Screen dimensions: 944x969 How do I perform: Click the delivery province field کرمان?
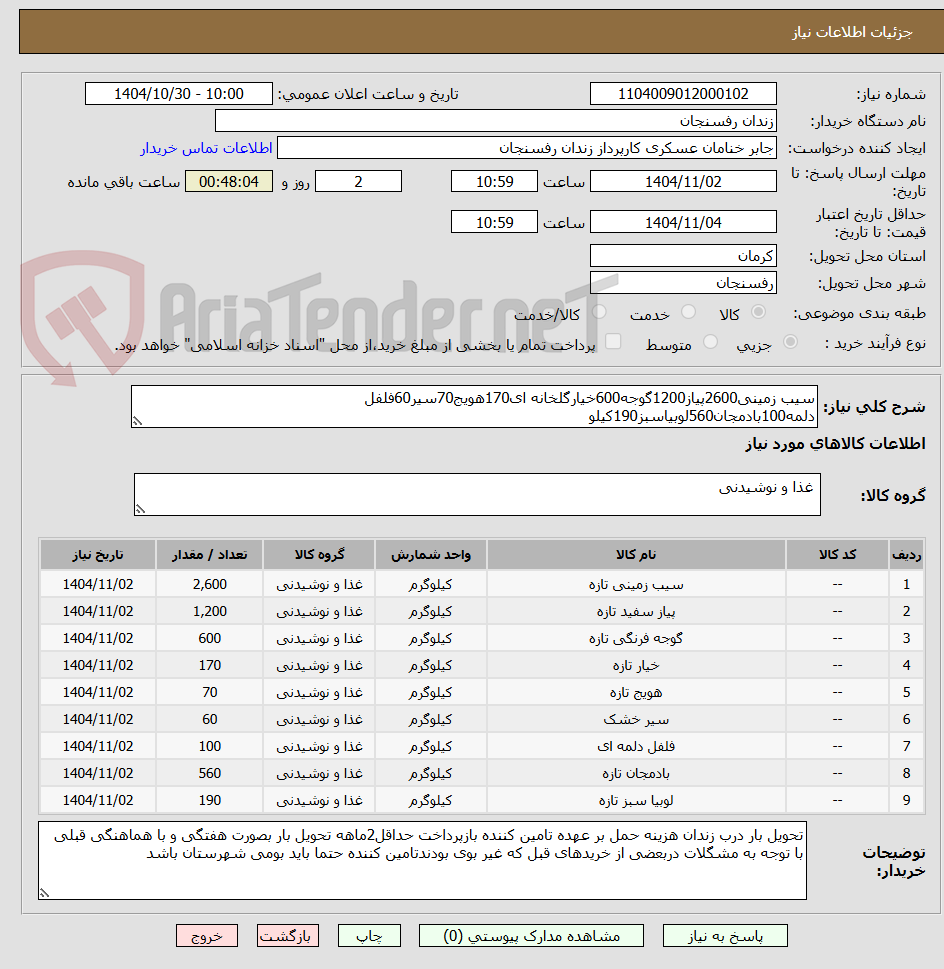pos(683,256)
